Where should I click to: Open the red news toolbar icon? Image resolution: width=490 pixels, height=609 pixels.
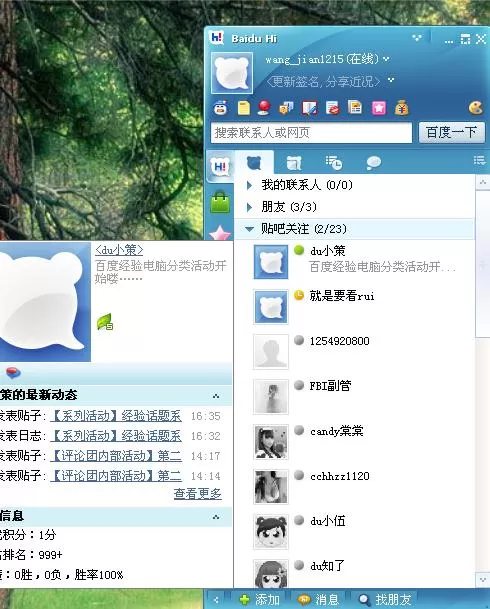click(x=332, y=108)
